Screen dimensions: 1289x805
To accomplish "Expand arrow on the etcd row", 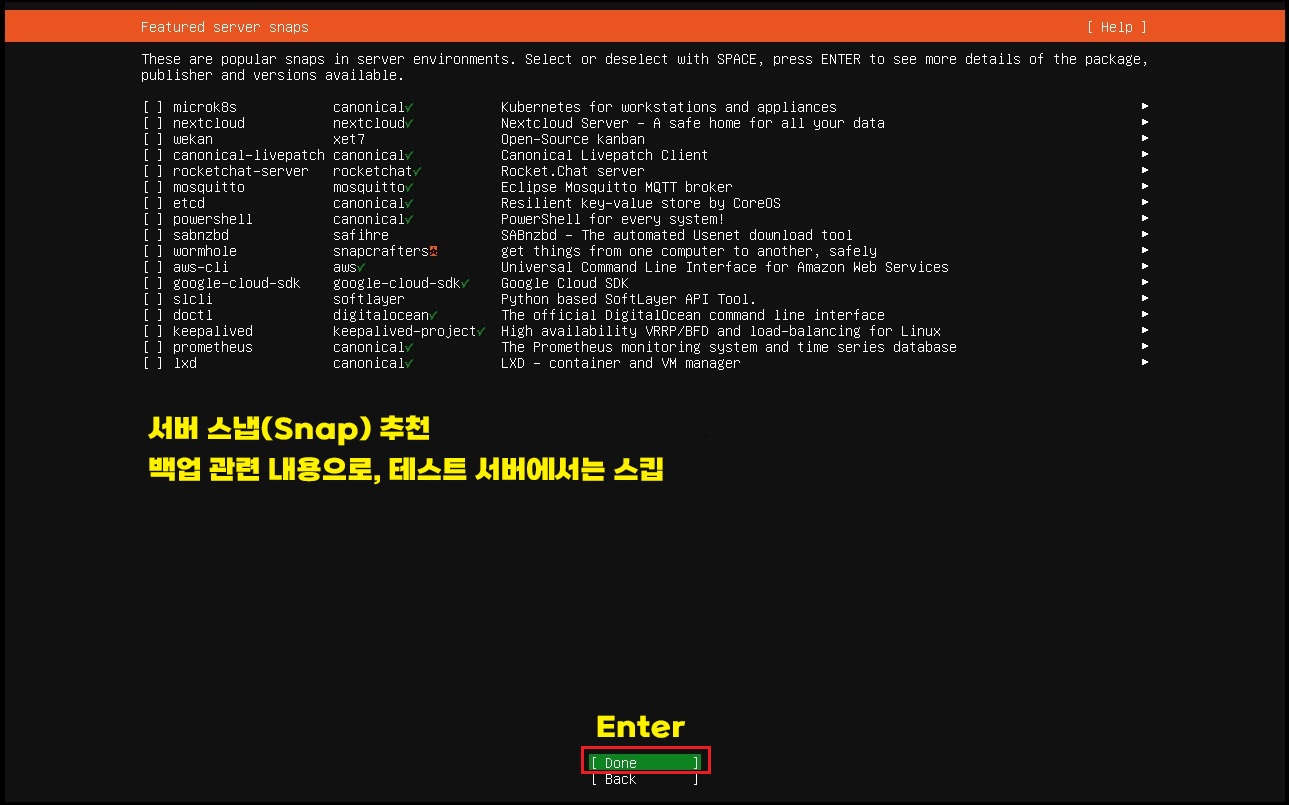I will pyautogui.click(x=1145, y=203).
